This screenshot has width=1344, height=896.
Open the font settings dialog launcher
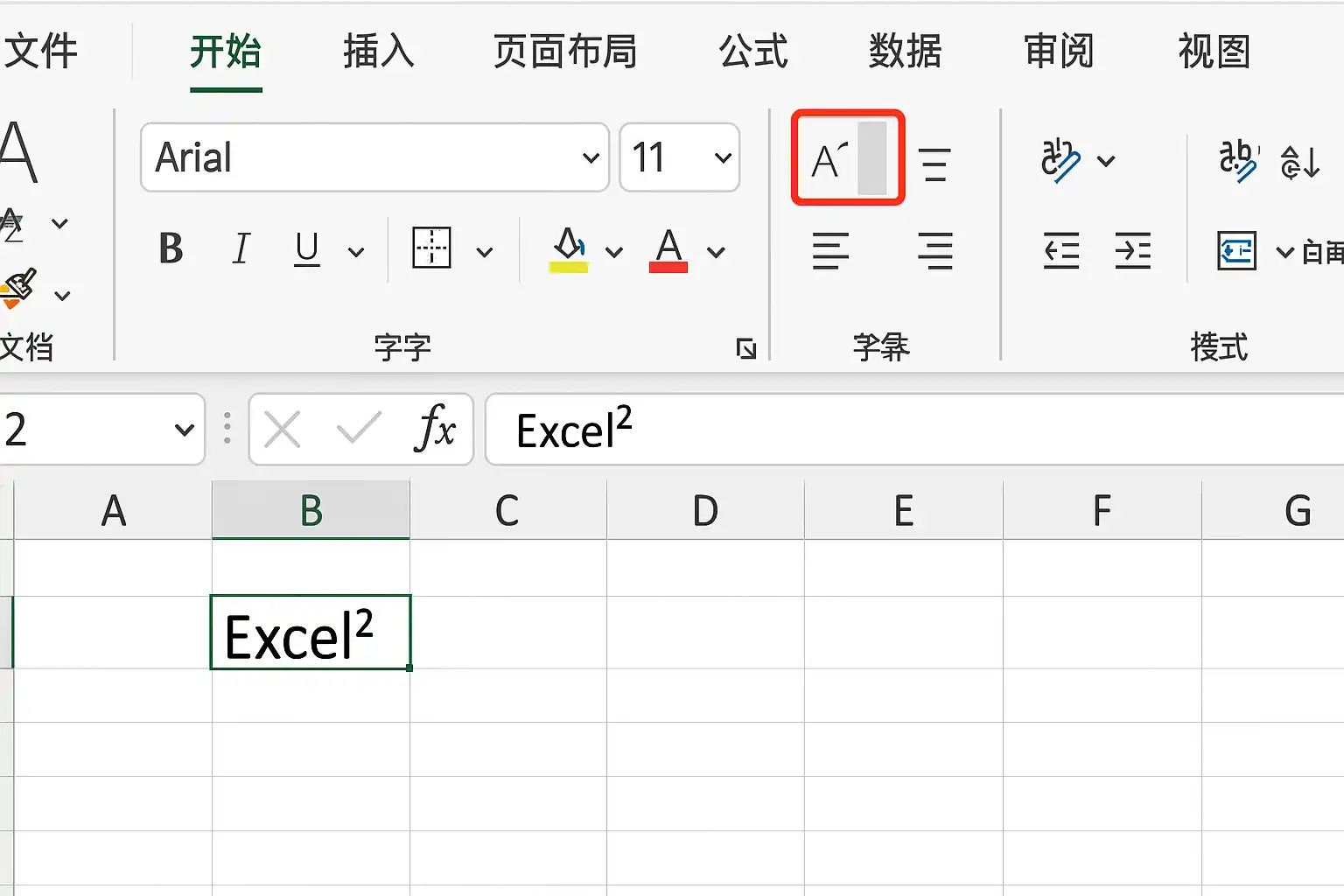[x=746, y=348]
